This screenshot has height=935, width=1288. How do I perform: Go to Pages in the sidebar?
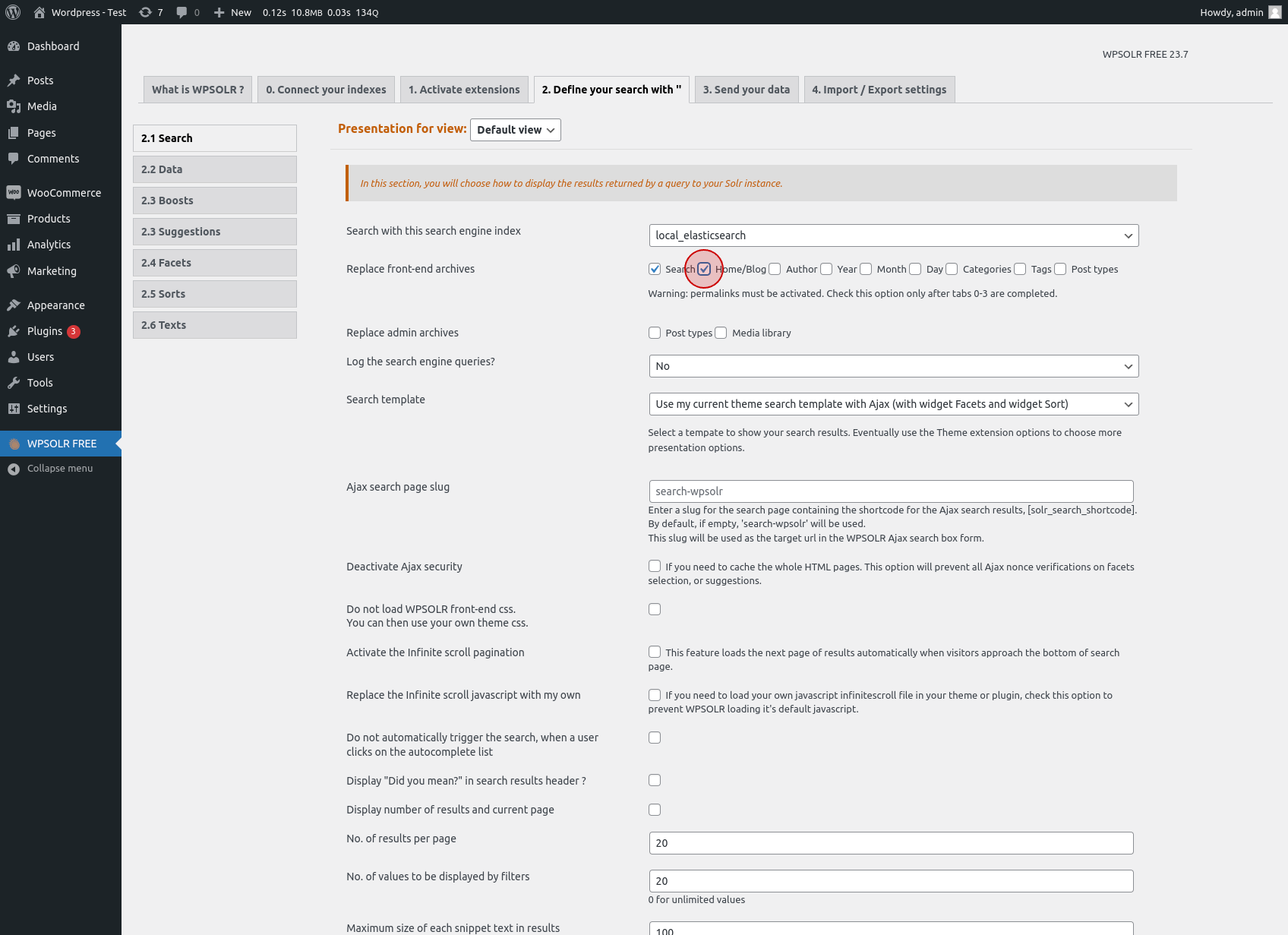[x=61, y=133]
